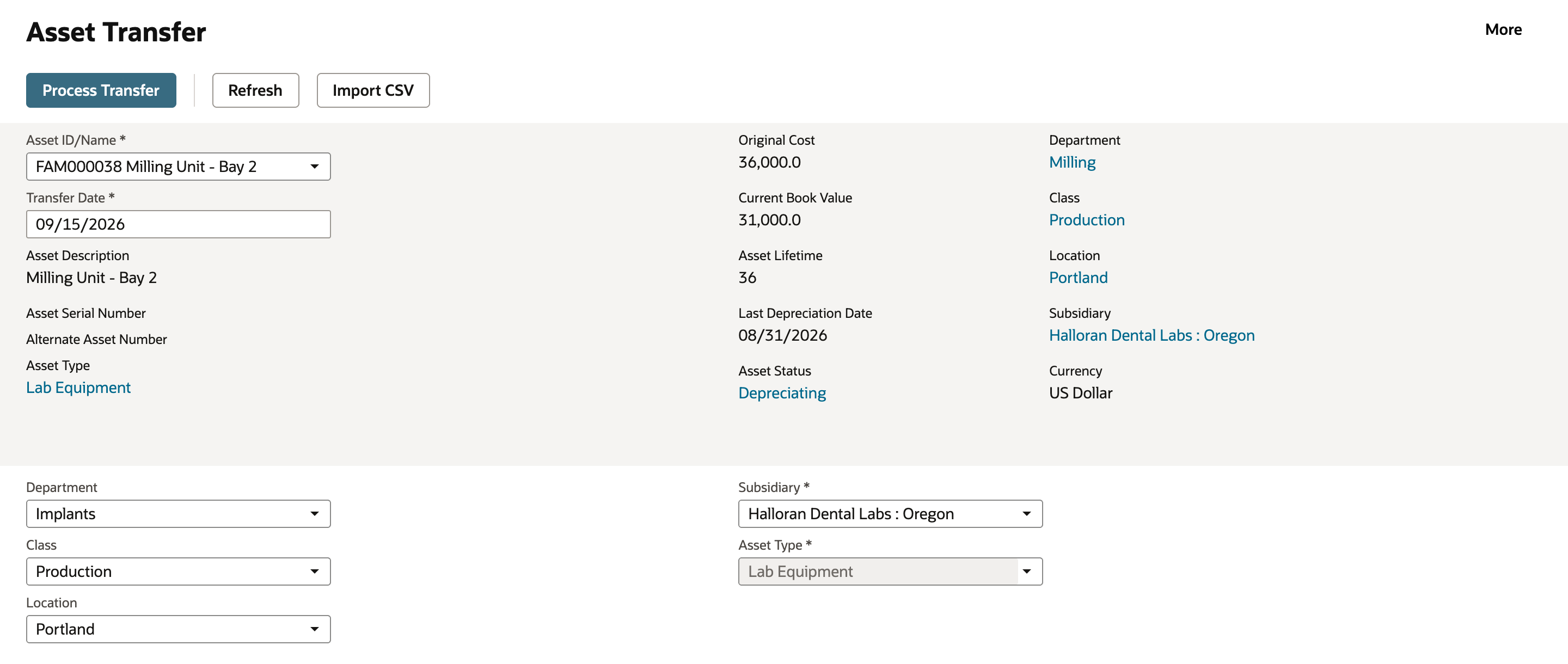
Task: Open the More menu
Action: pos(1503,29)
